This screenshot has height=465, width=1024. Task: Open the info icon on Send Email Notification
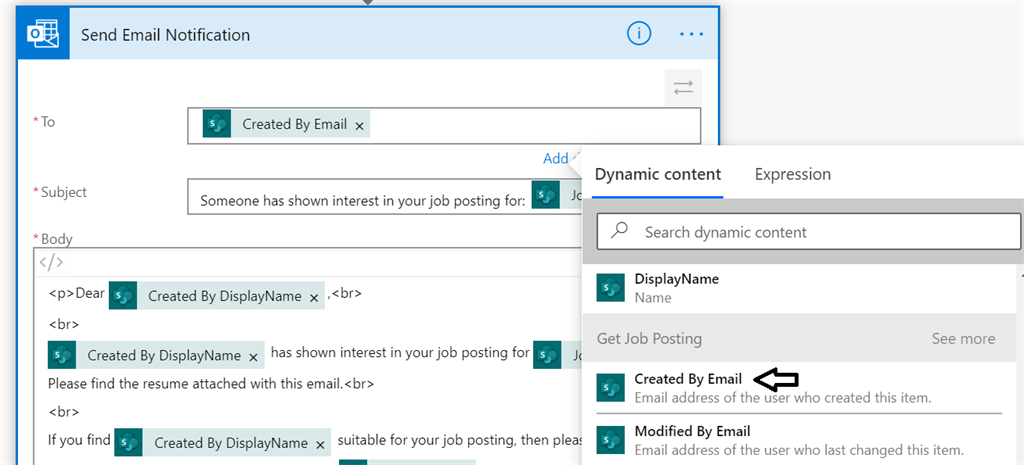pyautogui.click(x=639, y=33)
